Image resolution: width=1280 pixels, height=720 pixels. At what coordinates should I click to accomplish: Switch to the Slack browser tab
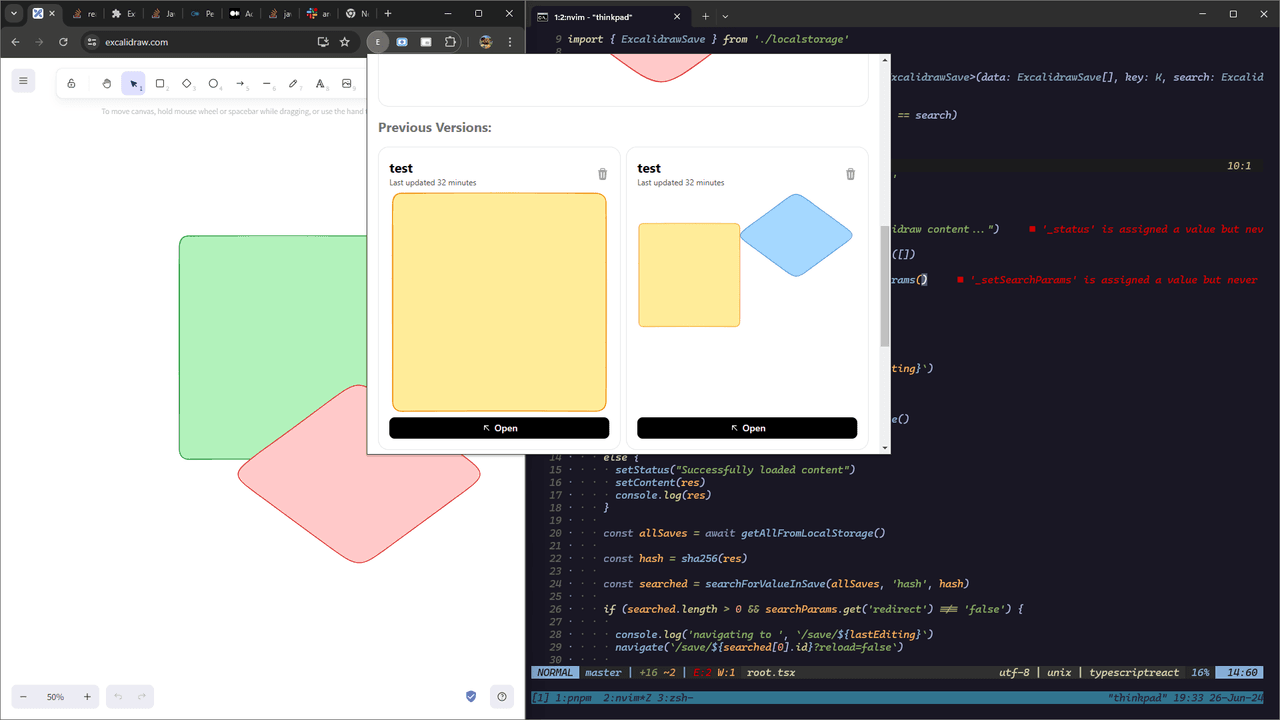(x=317, y=14)
